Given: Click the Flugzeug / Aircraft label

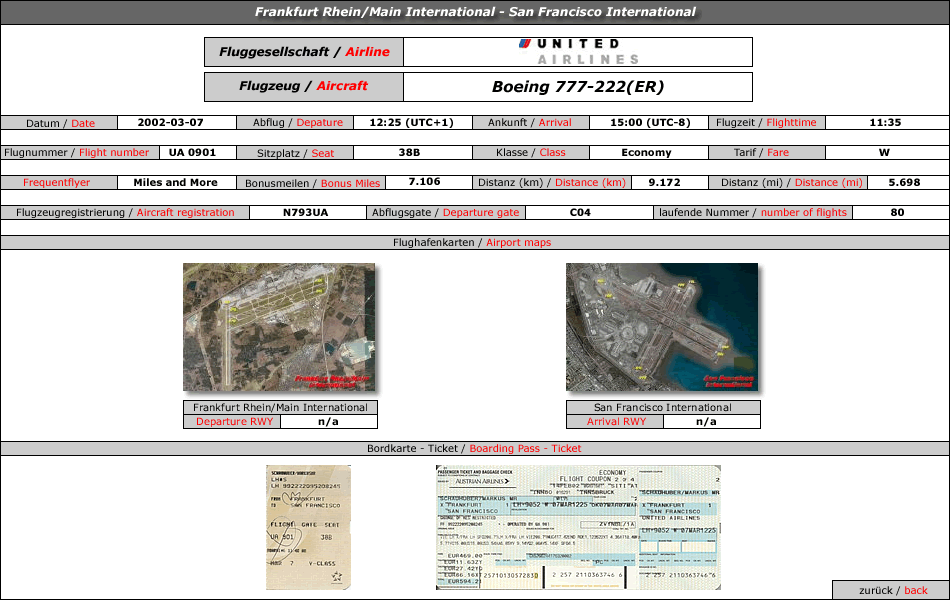Looking at the screenshot, I should (x=304, y=86).
